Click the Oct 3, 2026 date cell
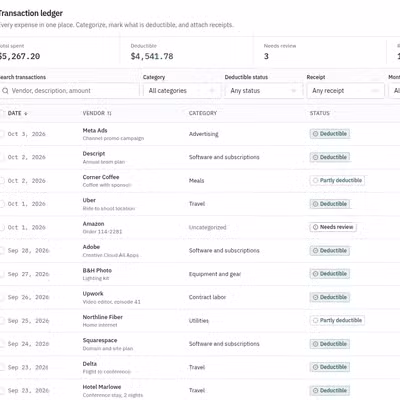 click(26, 134)
